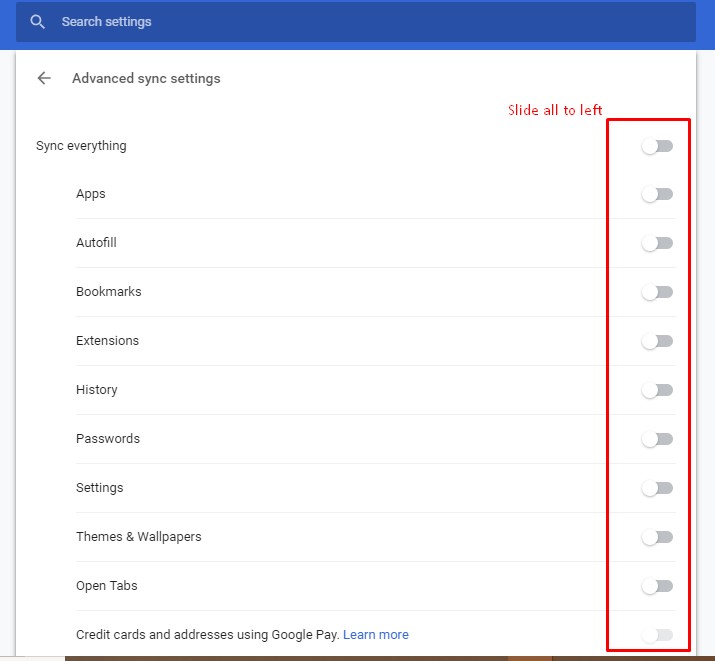Click the Autofill label
Image resolution: width=715 pixels, height=661 pixels.
[96, 243]
